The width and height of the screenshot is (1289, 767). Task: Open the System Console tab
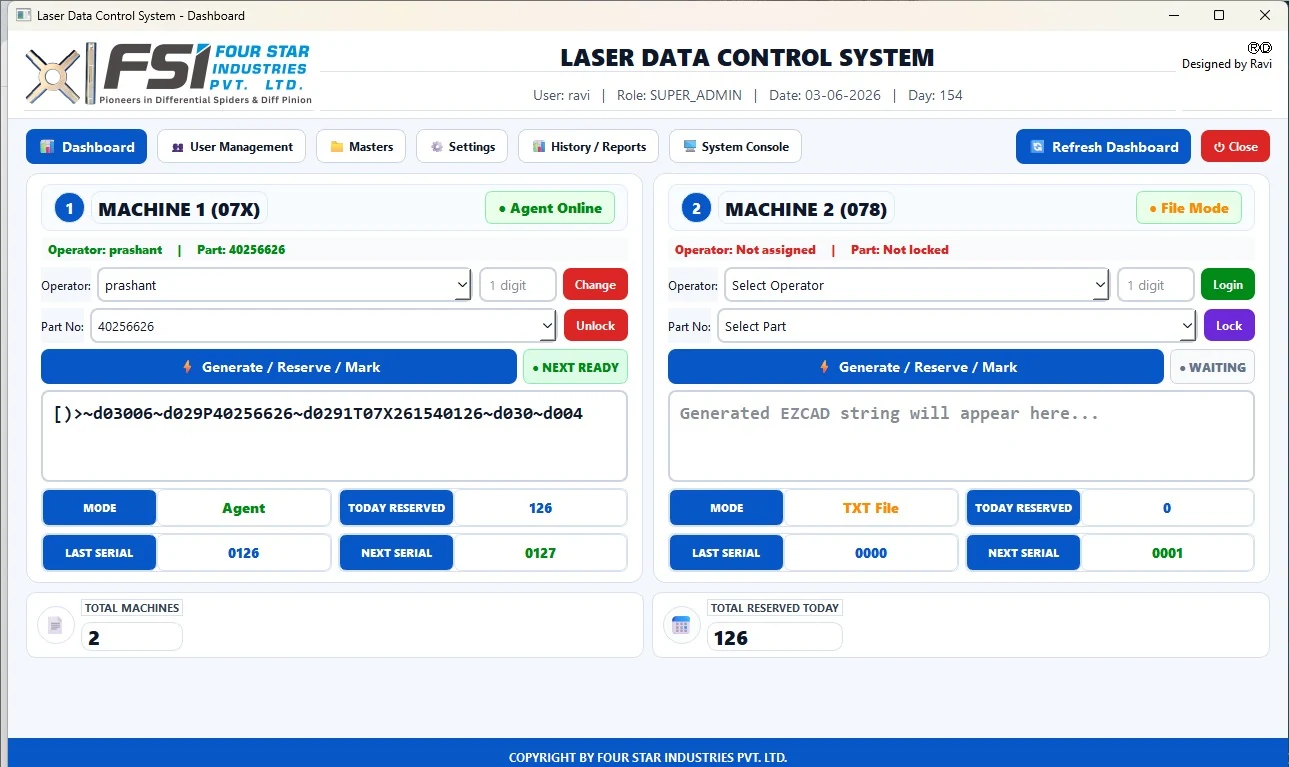pyautogui.click(x=735, y=147)
